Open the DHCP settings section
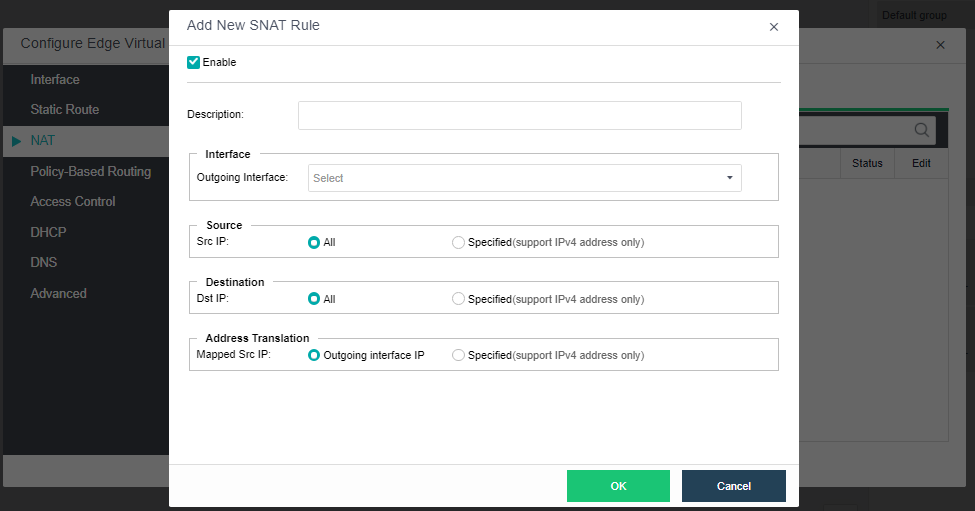 point(48,232)
